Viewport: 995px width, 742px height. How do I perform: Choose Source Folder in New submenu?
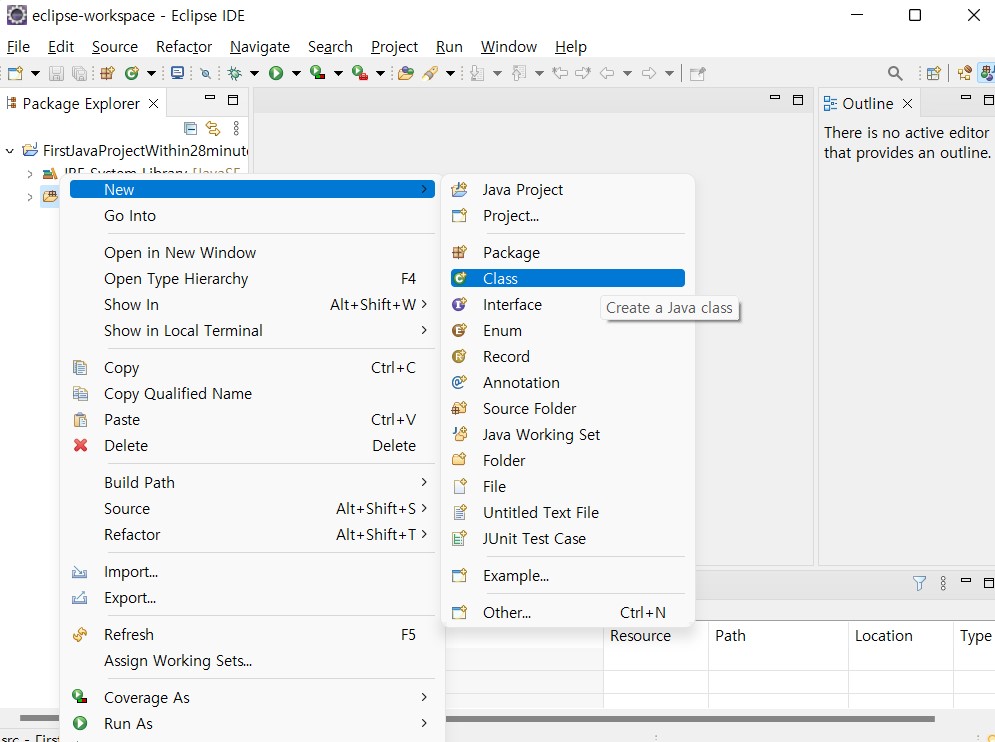point(568,409)
